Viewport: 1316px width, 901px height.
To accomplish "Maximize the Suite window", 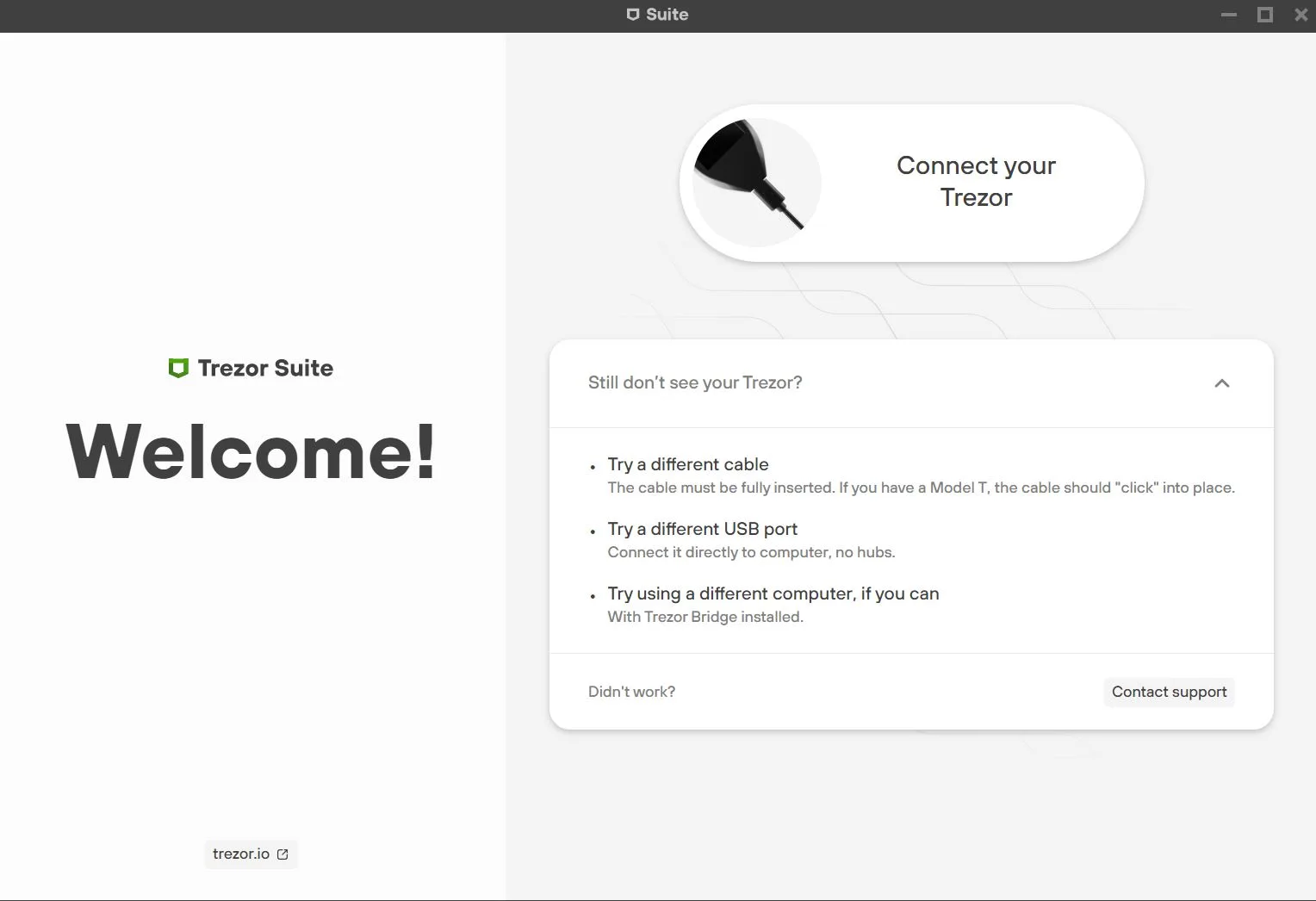I will 1265,15.
